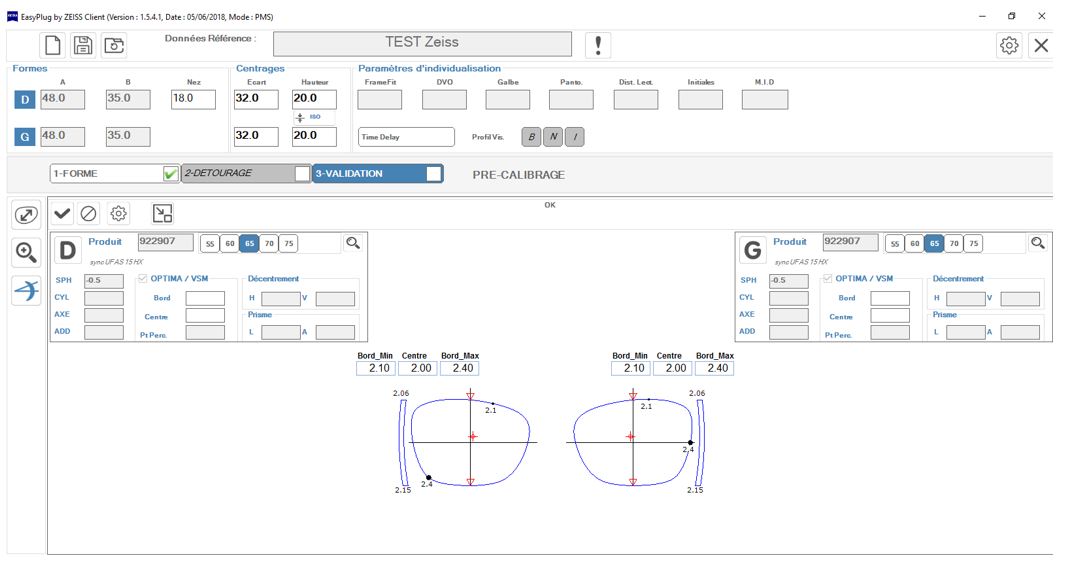Click the D right eye button in Formes
Viewport: 1066px width, 563px height.
tap(24, 99)
